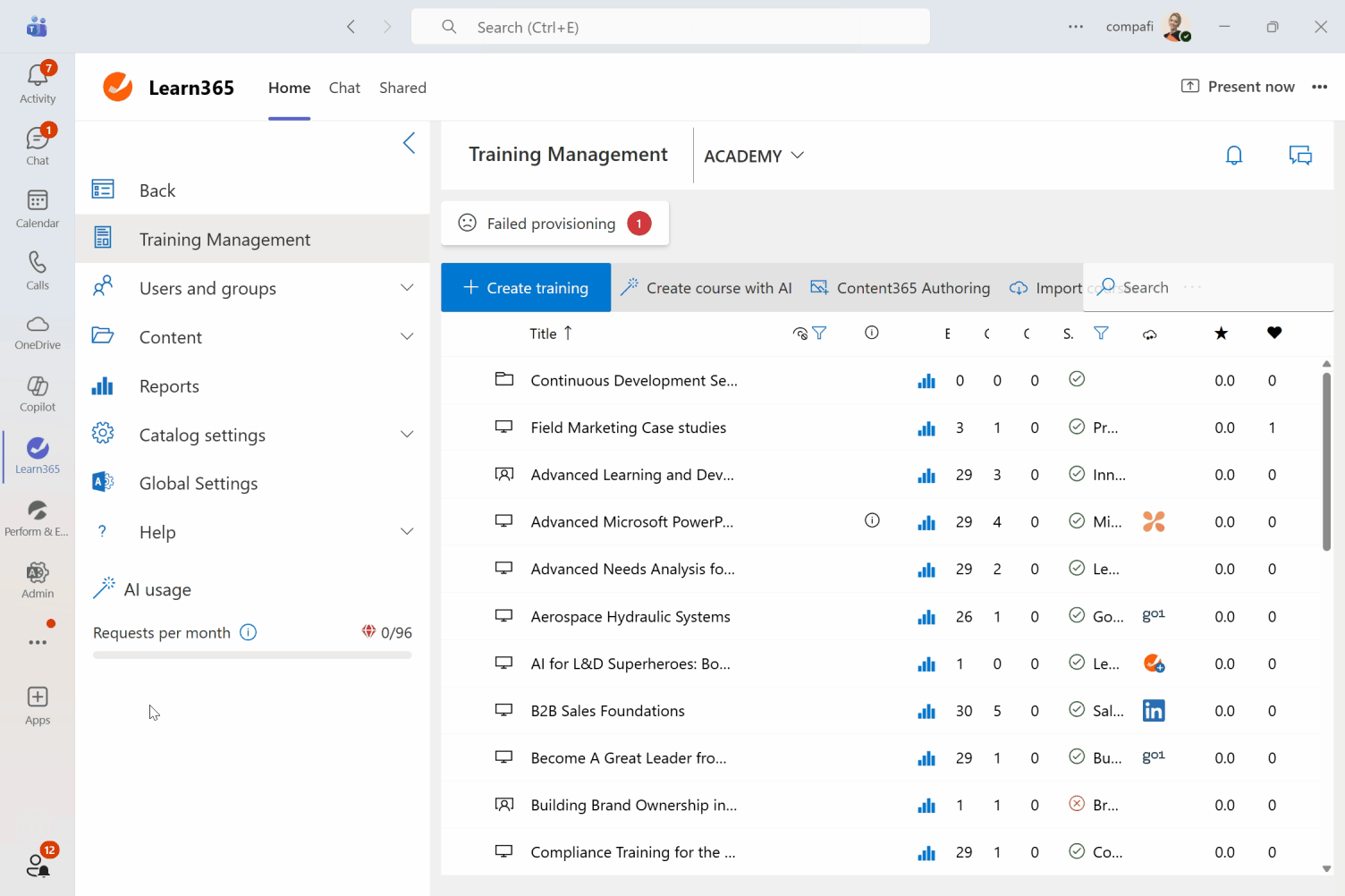The image size is (1345, 896).
Task: Click the notification bell in Training Management
Action: 1234,156
